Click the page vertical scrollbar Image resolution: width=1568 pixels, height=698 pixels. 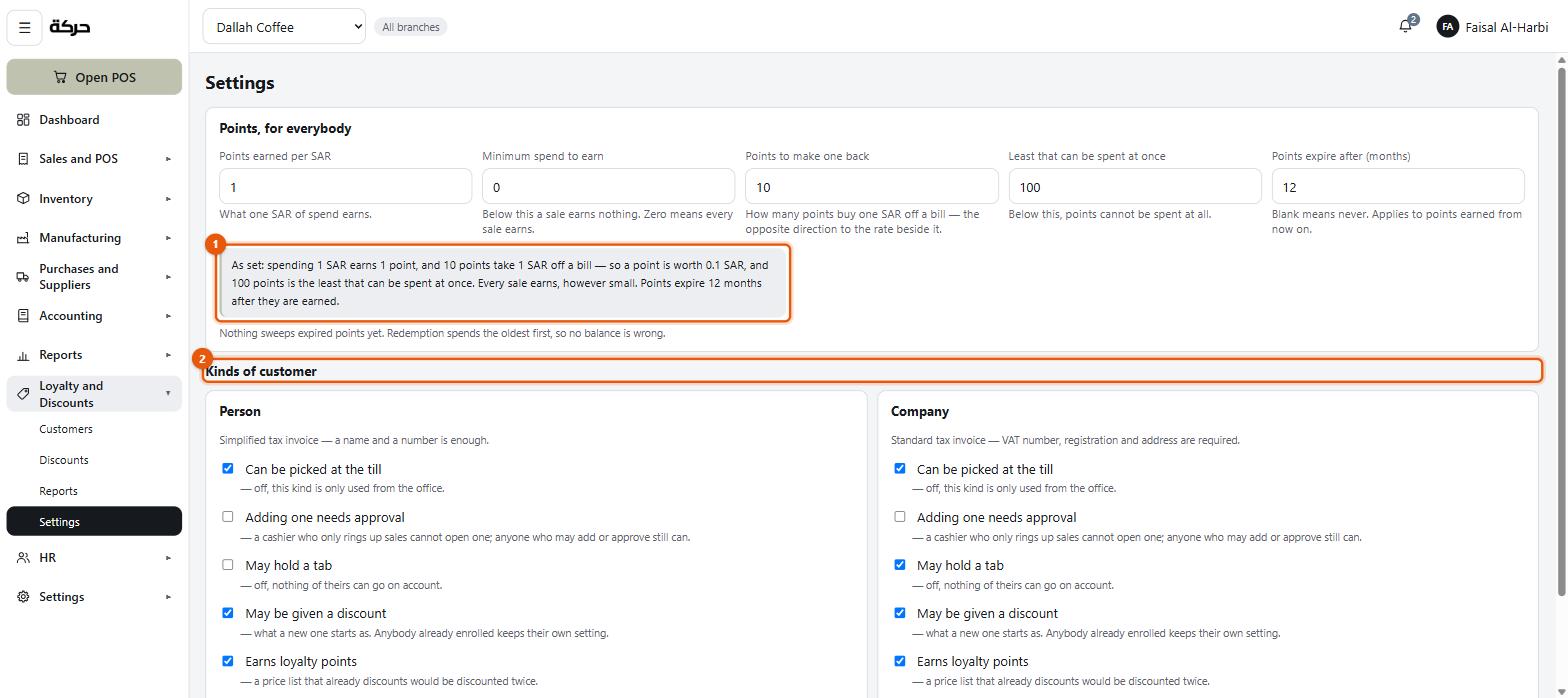click(1561, 330)
